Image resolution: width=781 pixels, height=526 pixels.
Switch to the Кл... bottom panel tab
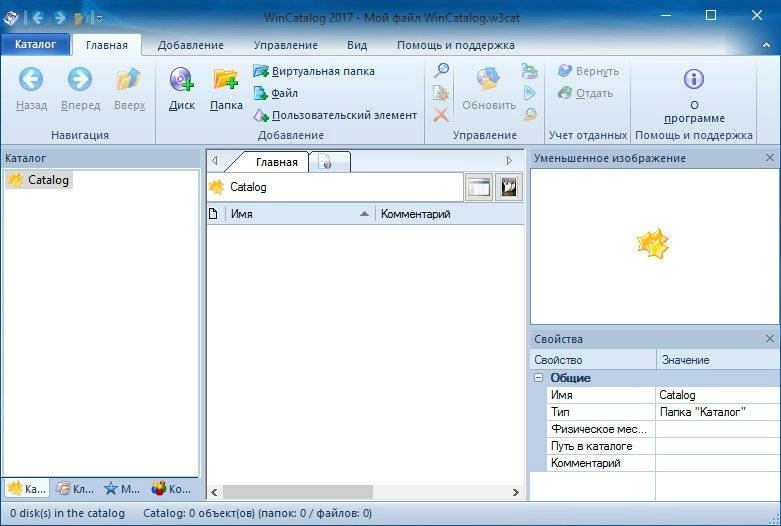75,489
